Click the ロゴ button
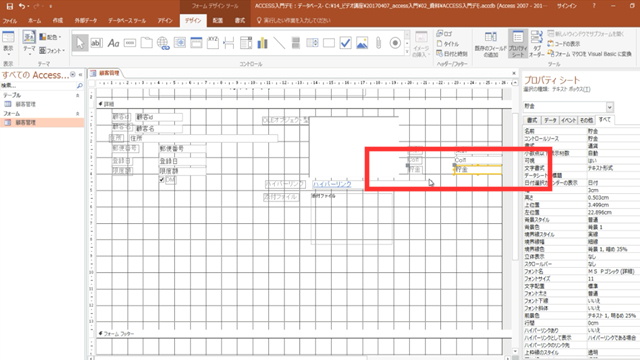 pos(444,34)
